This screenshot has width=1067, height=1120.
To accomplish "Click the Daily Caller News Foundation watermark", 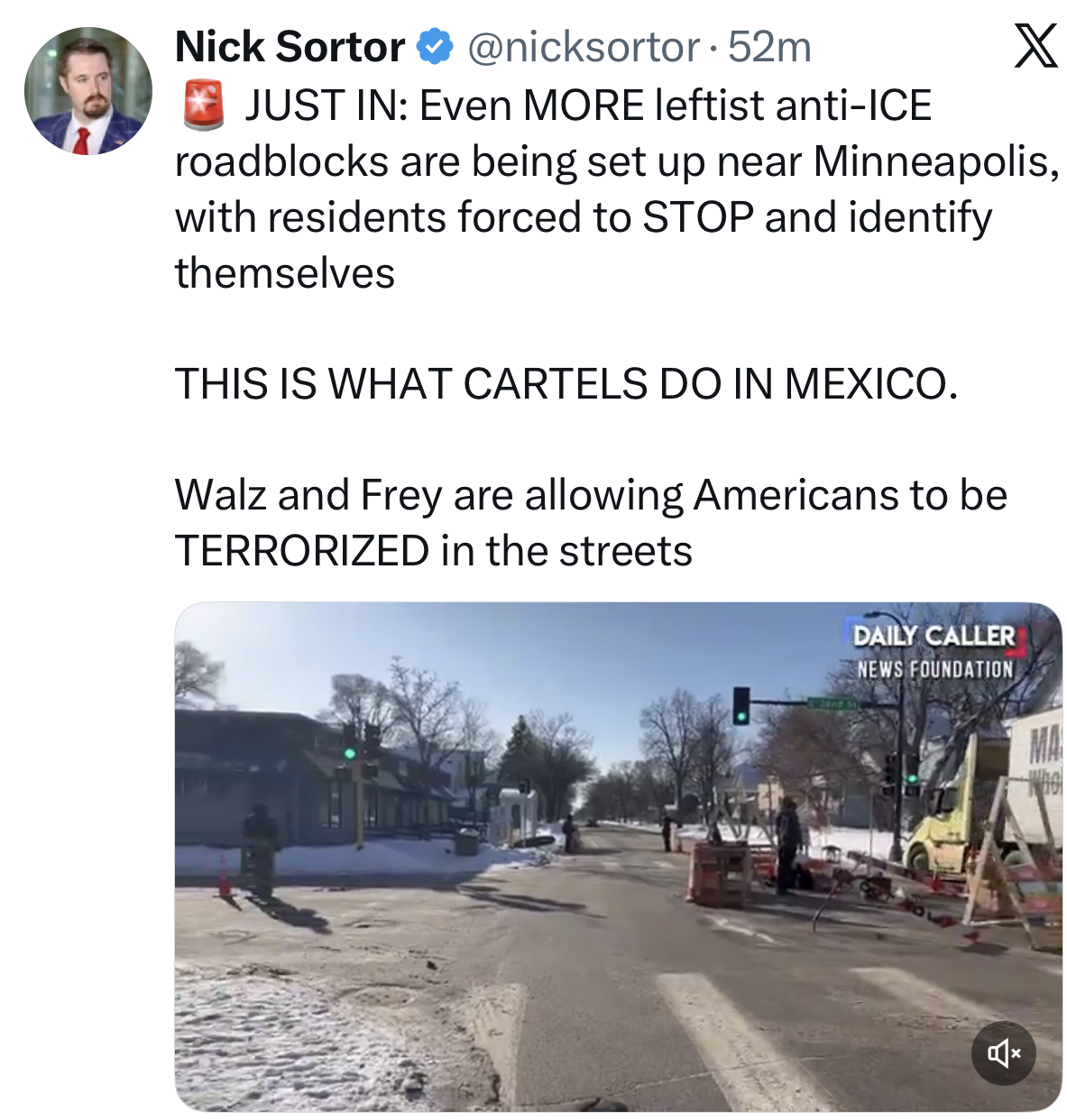I will click(x=934, y=651).
